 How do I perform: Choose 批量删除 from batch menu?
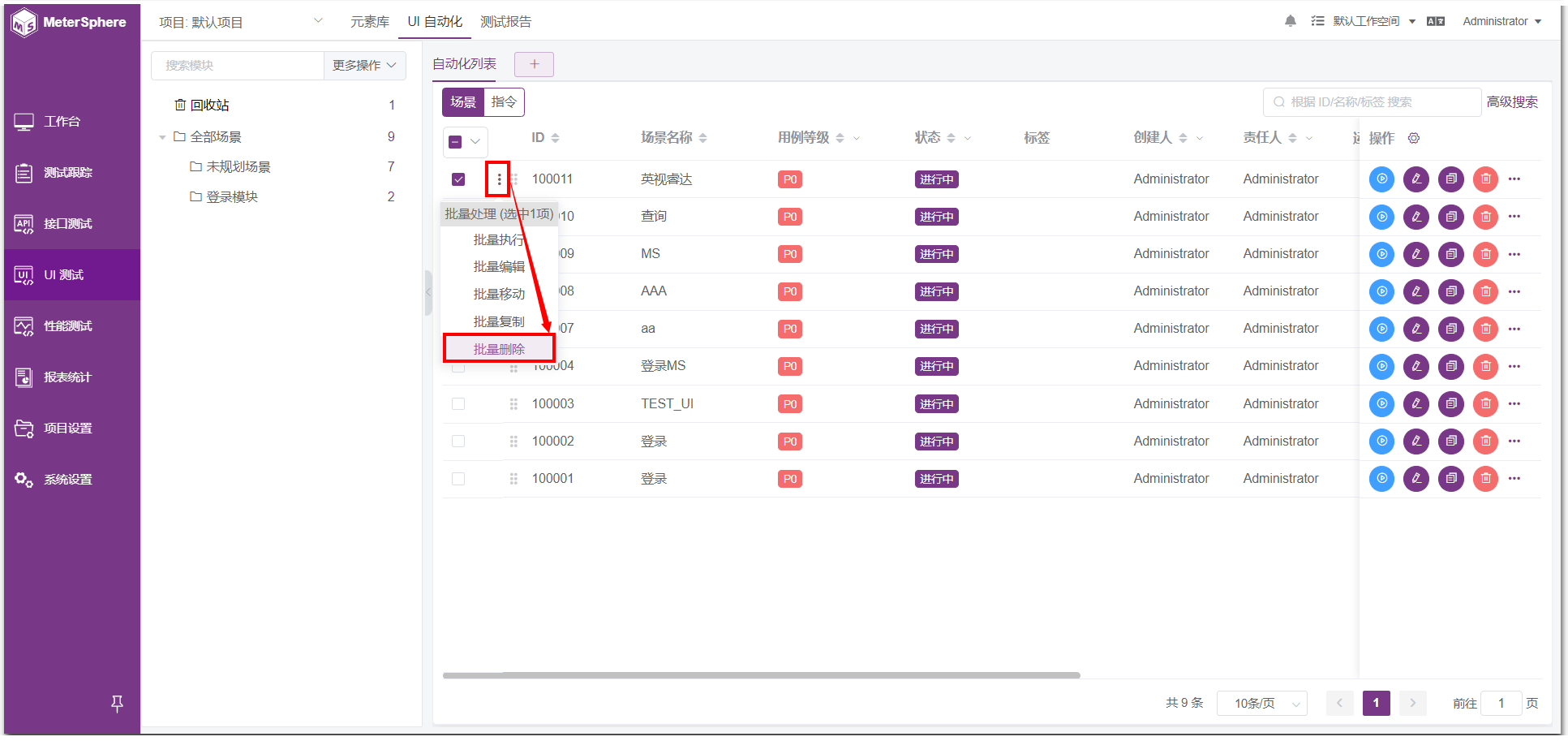(x=499, y=349)
